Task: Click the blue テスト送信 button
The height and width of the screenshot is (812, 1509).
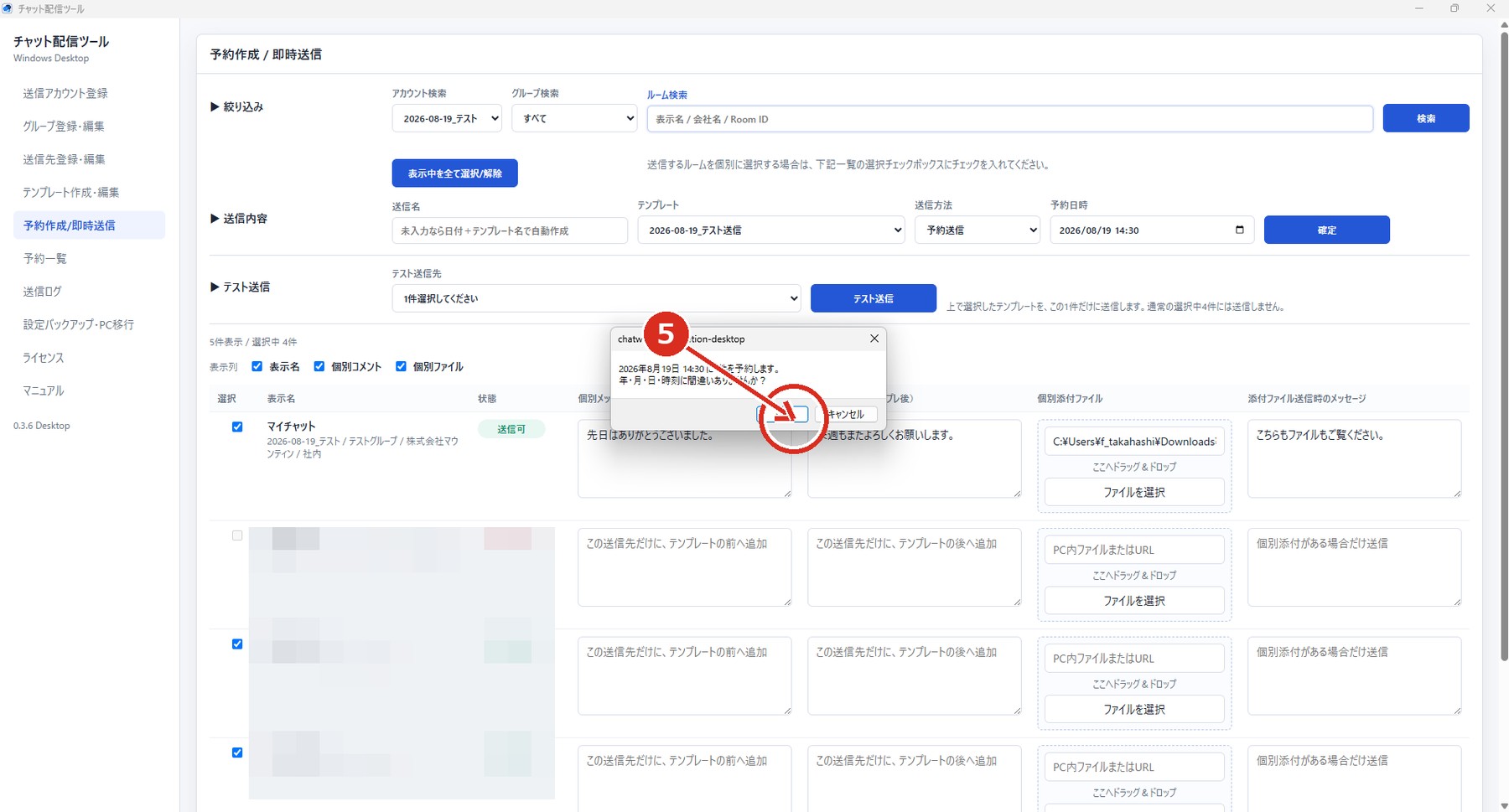Action: click(x=874, y=298)
